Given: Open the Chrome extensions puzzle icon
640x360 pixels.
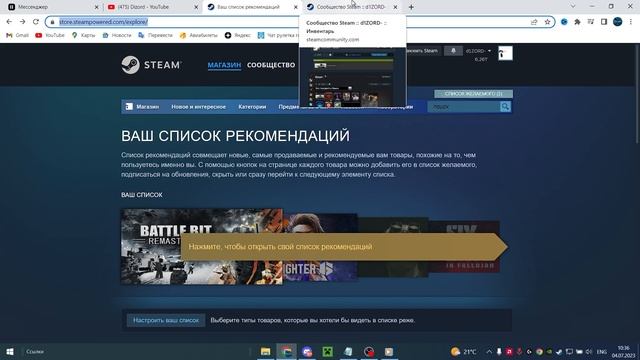Looking at the screenshot, I should tap(577, 22).
